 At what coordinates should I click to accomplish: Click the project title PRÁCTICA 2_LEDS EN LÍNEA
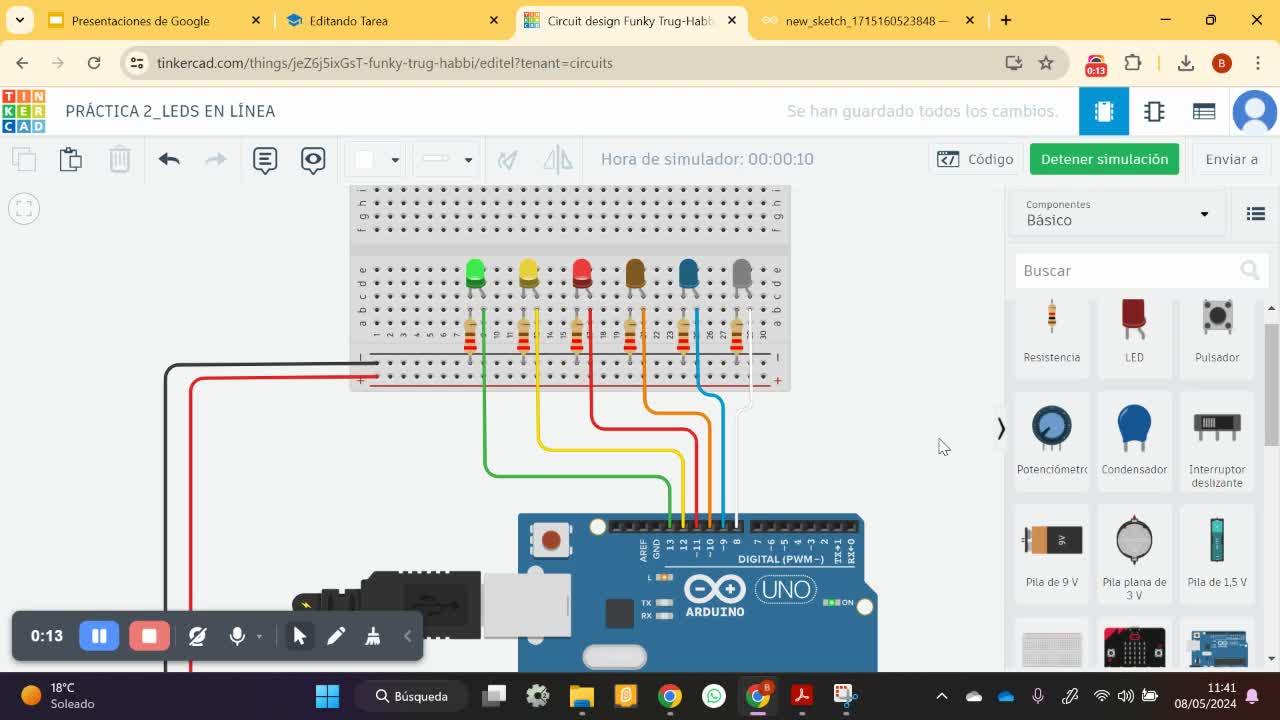coord(170,111)
